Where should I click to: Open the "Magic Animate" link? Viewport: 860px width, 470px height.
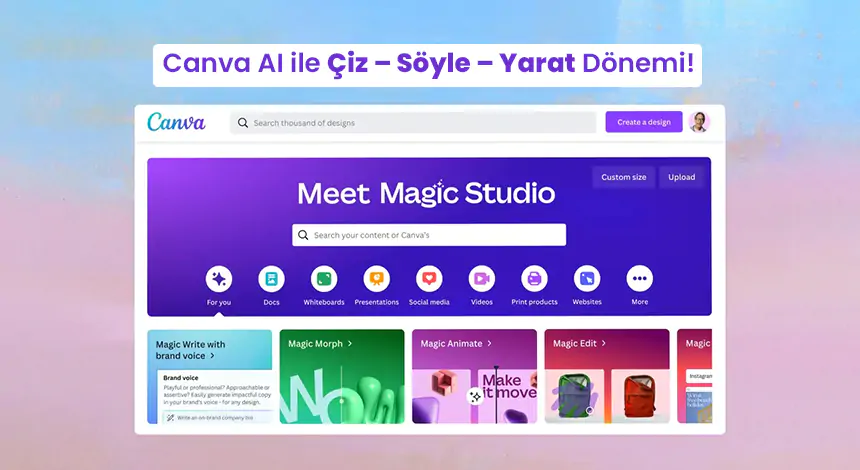point(456,343)
